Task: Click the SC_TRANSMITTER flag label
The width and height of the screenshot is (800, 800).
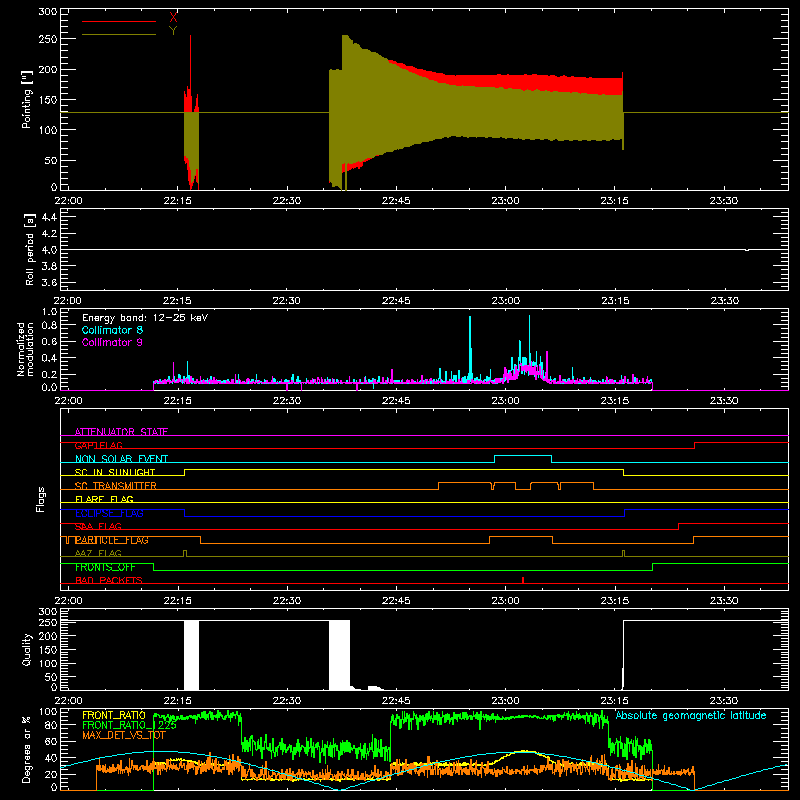Action: pyautogui.click(x=116, y=486)
